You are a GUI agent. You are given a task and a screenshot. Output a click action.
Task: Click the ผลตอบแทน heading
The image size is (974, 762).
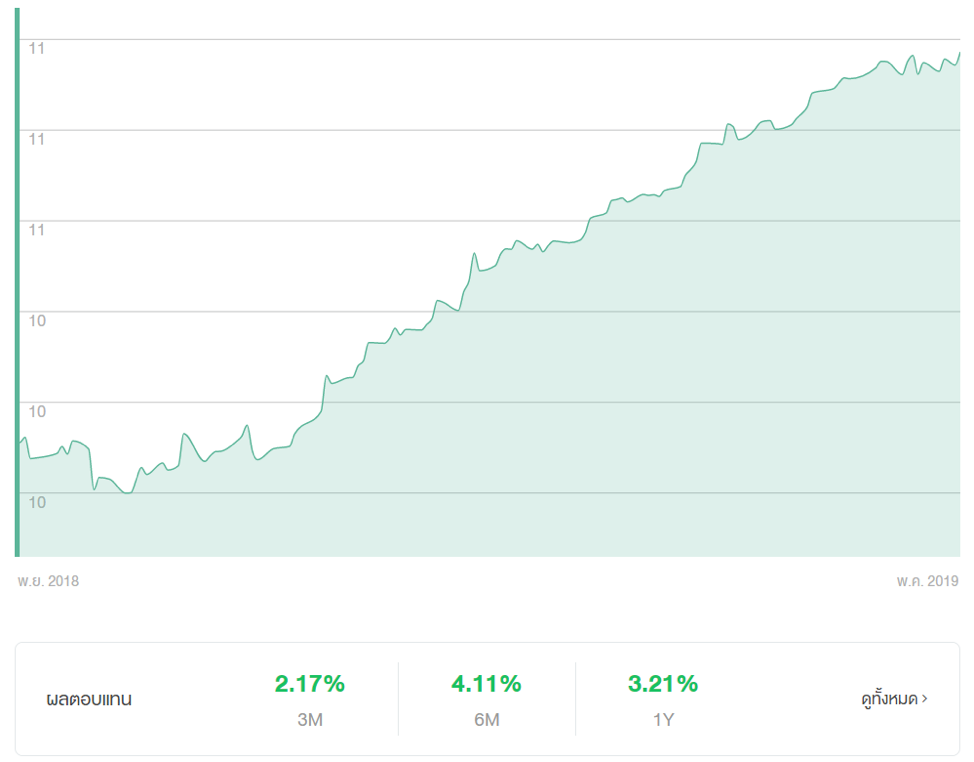[x=89, y=699]
